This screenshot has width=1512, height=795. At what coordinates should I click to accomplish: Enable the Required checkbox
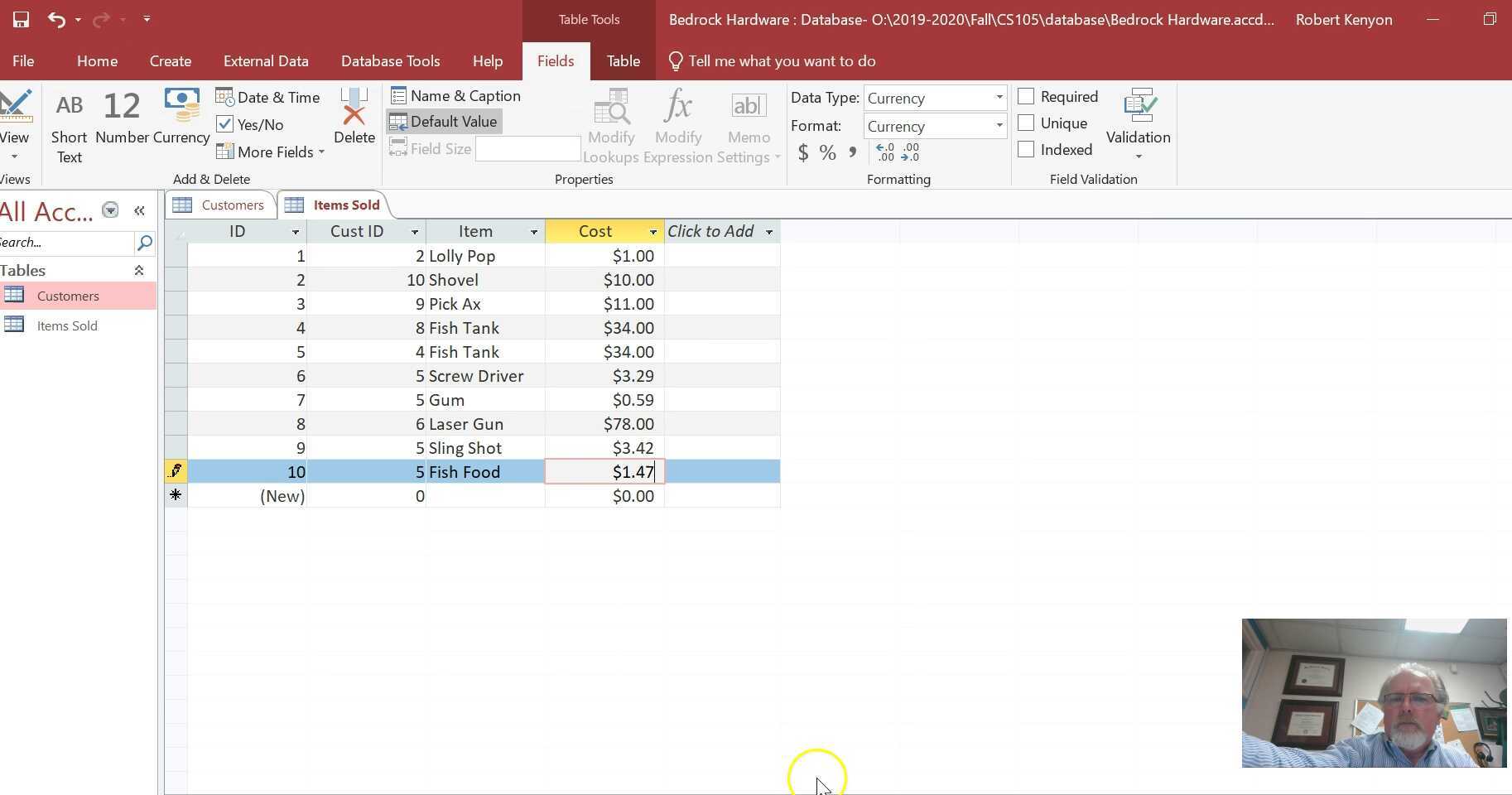click(x=1026, y=97)
